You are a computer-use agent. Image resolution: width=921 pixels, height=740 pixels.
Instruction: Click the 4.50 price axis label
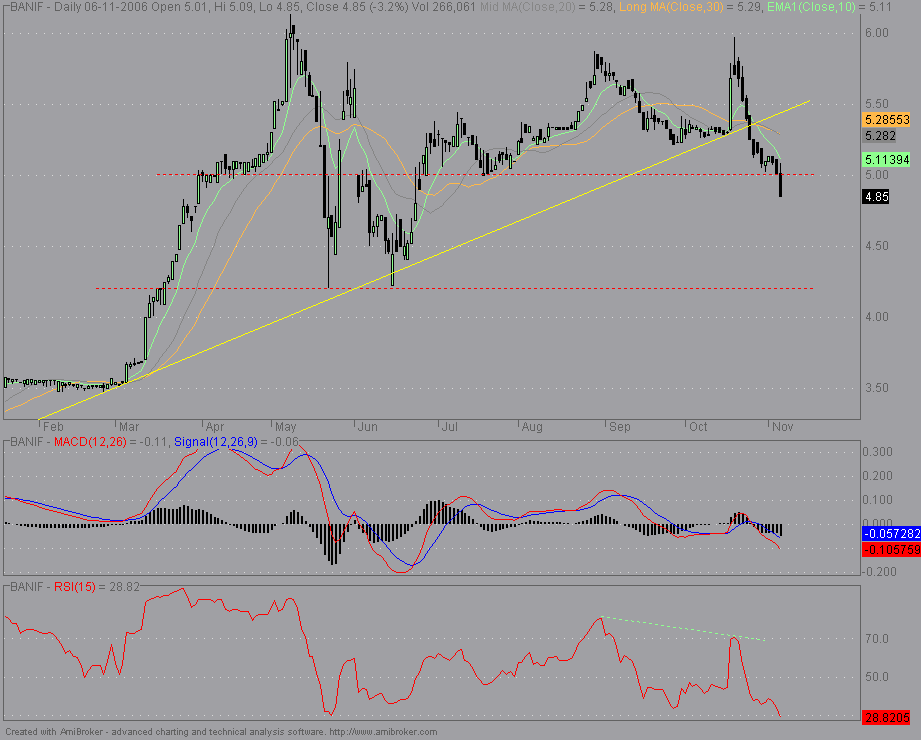click(x=876, y=246)
